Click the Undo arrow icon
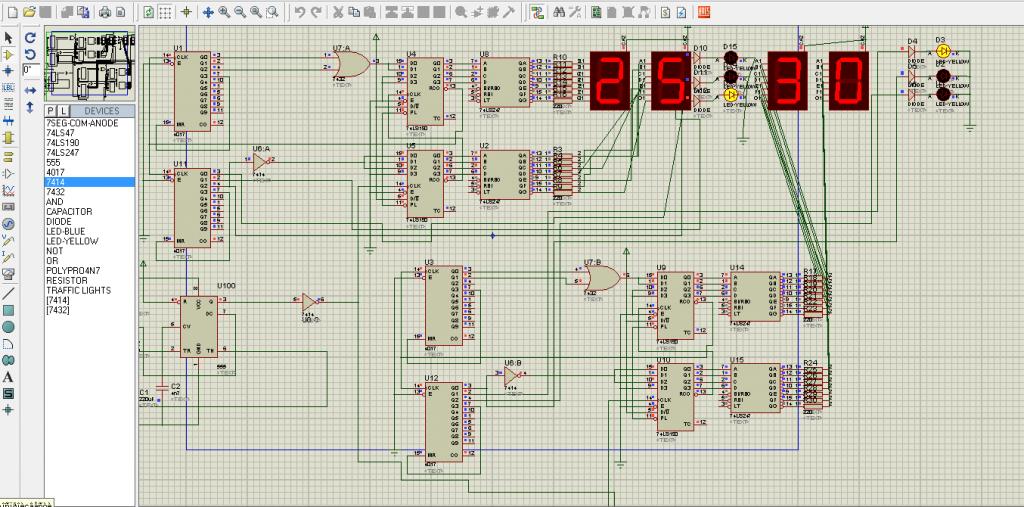The image size is (1024, 507). (x=300, y=13)
